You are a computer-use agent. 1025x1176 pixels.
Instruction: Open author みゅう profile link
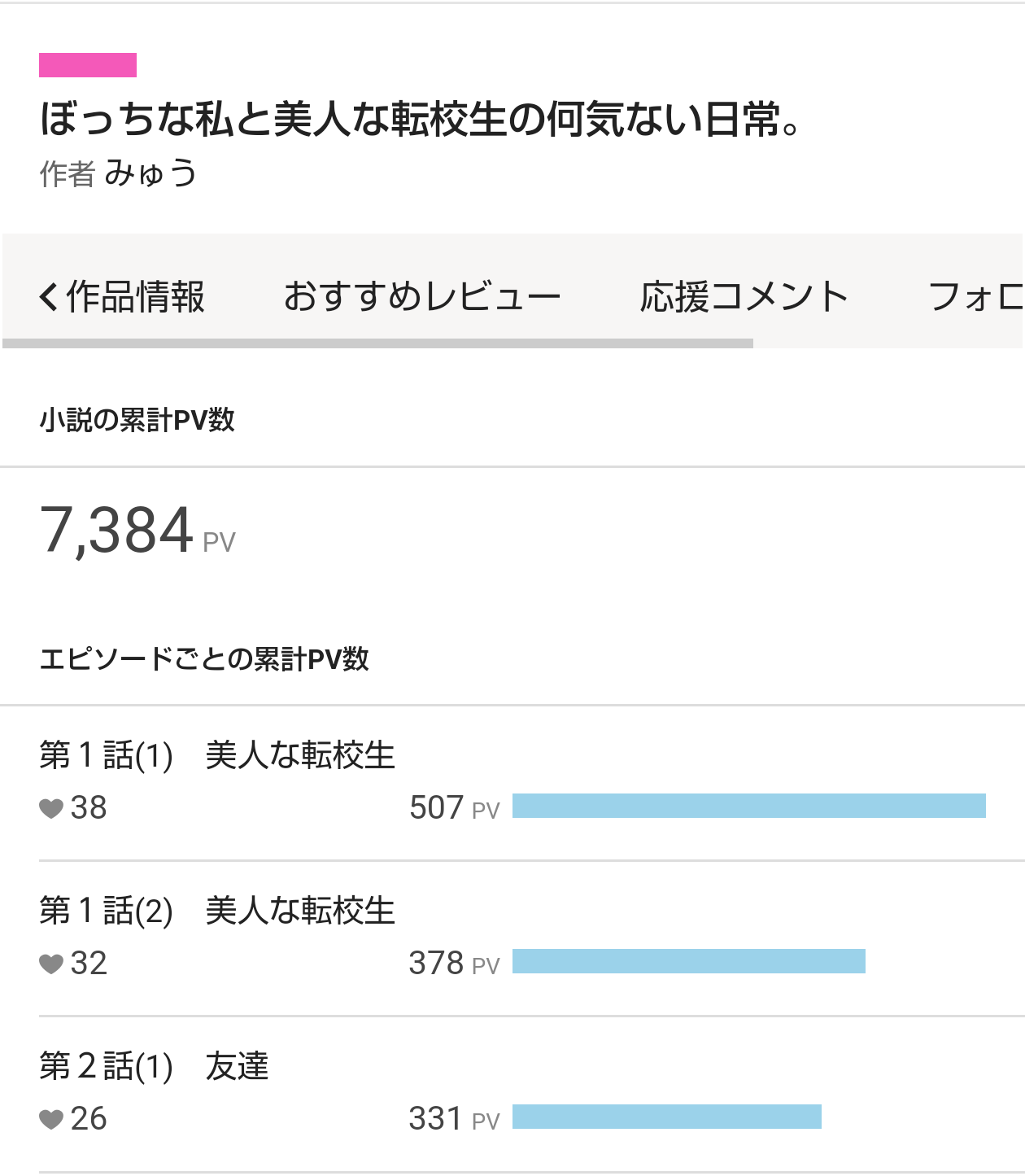tap(150, 173)
